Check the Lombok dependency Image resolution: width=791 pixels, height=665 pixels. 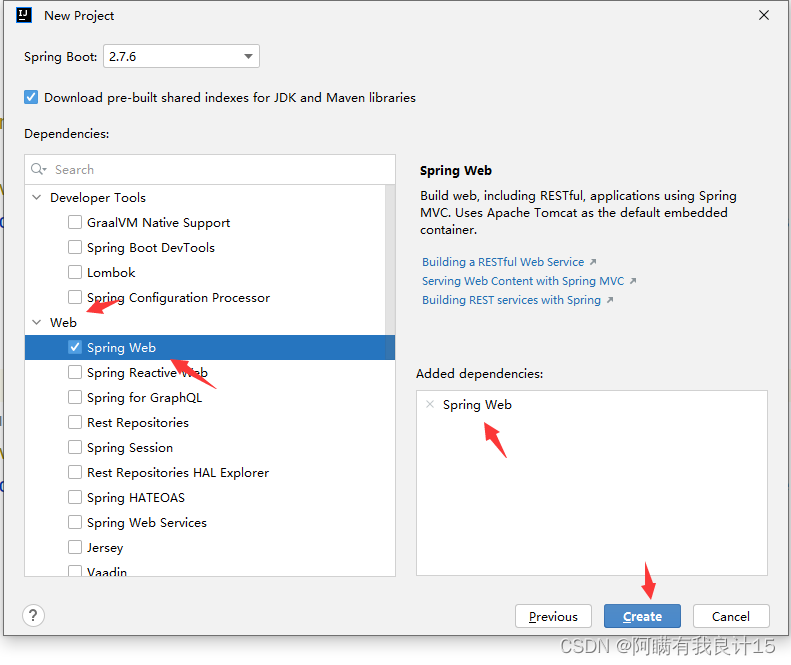pyautogui.click(x=75, y=272)
